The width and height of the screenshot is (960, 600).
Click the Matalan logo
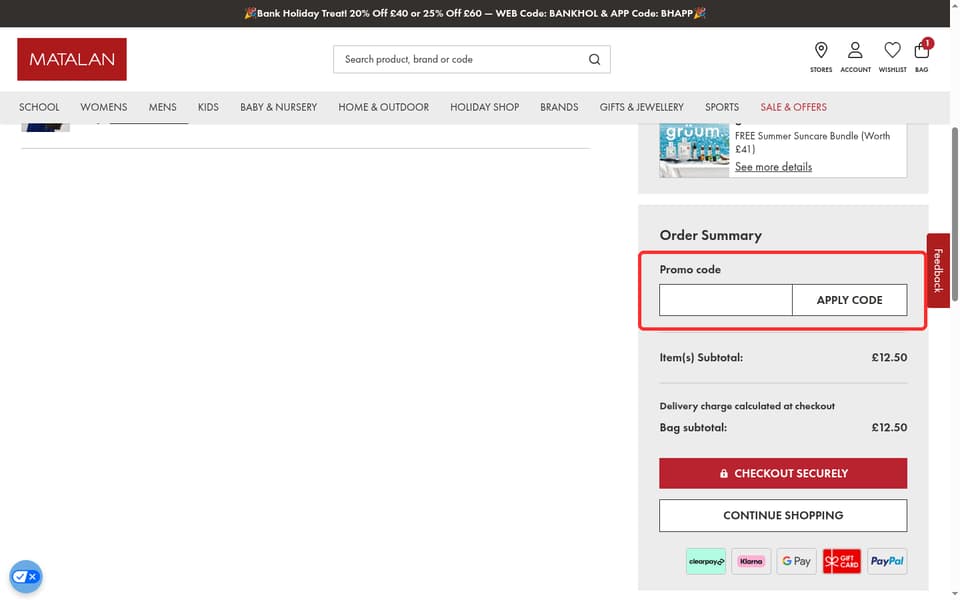tap(72, 59)
